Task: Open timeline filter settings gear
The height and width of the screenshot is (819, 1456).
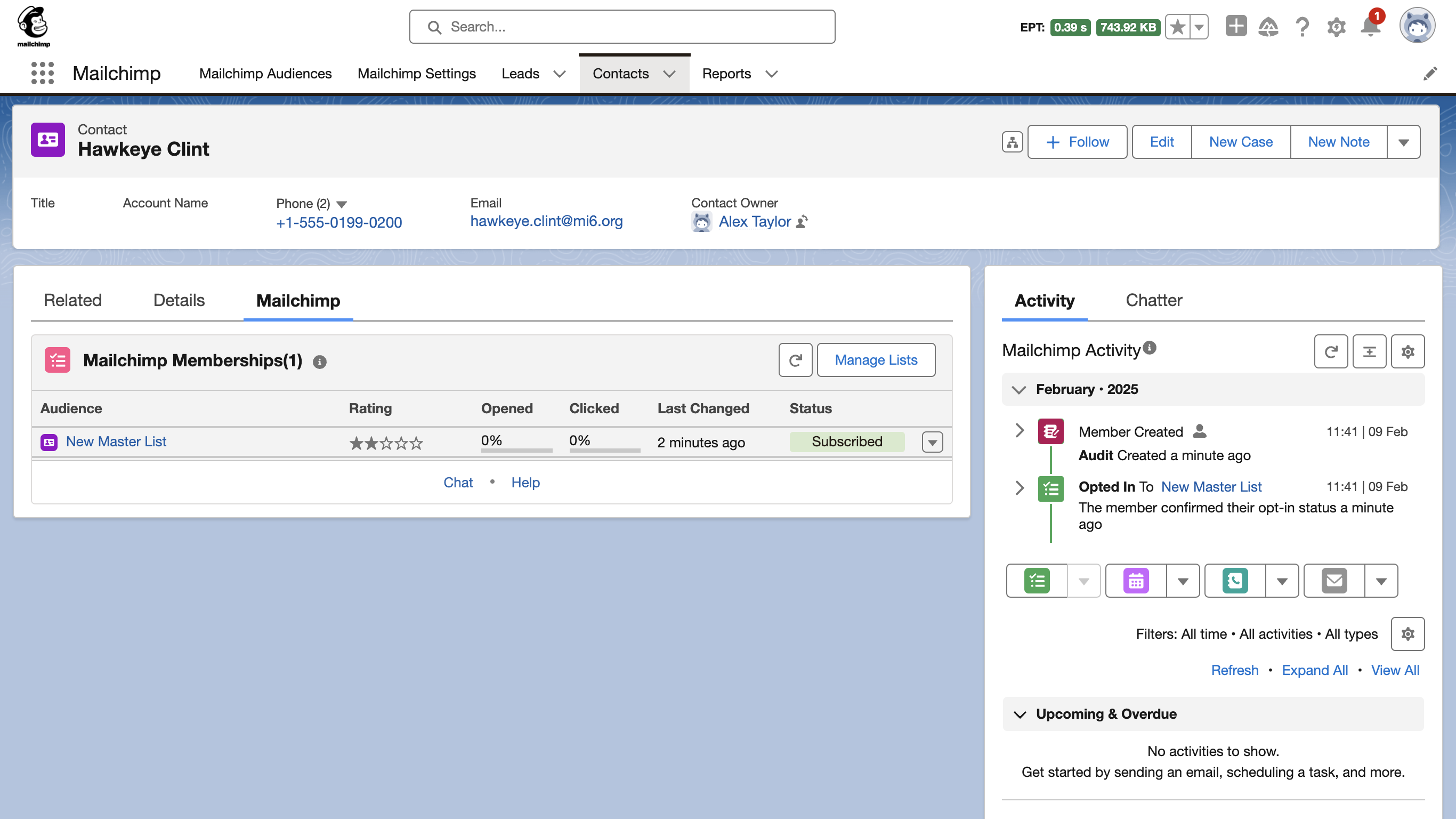Action: tap(1408, 633)
